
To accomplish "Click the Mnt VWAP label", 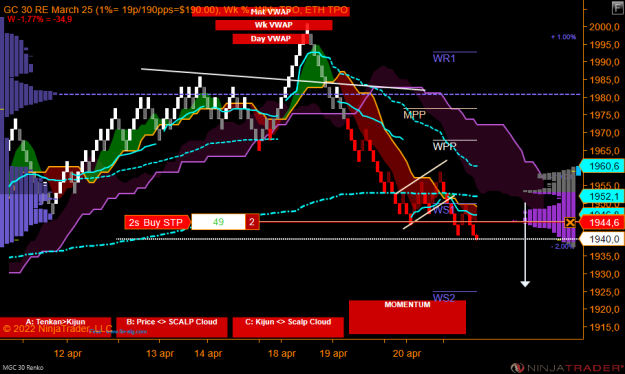I will pos(271,12).
